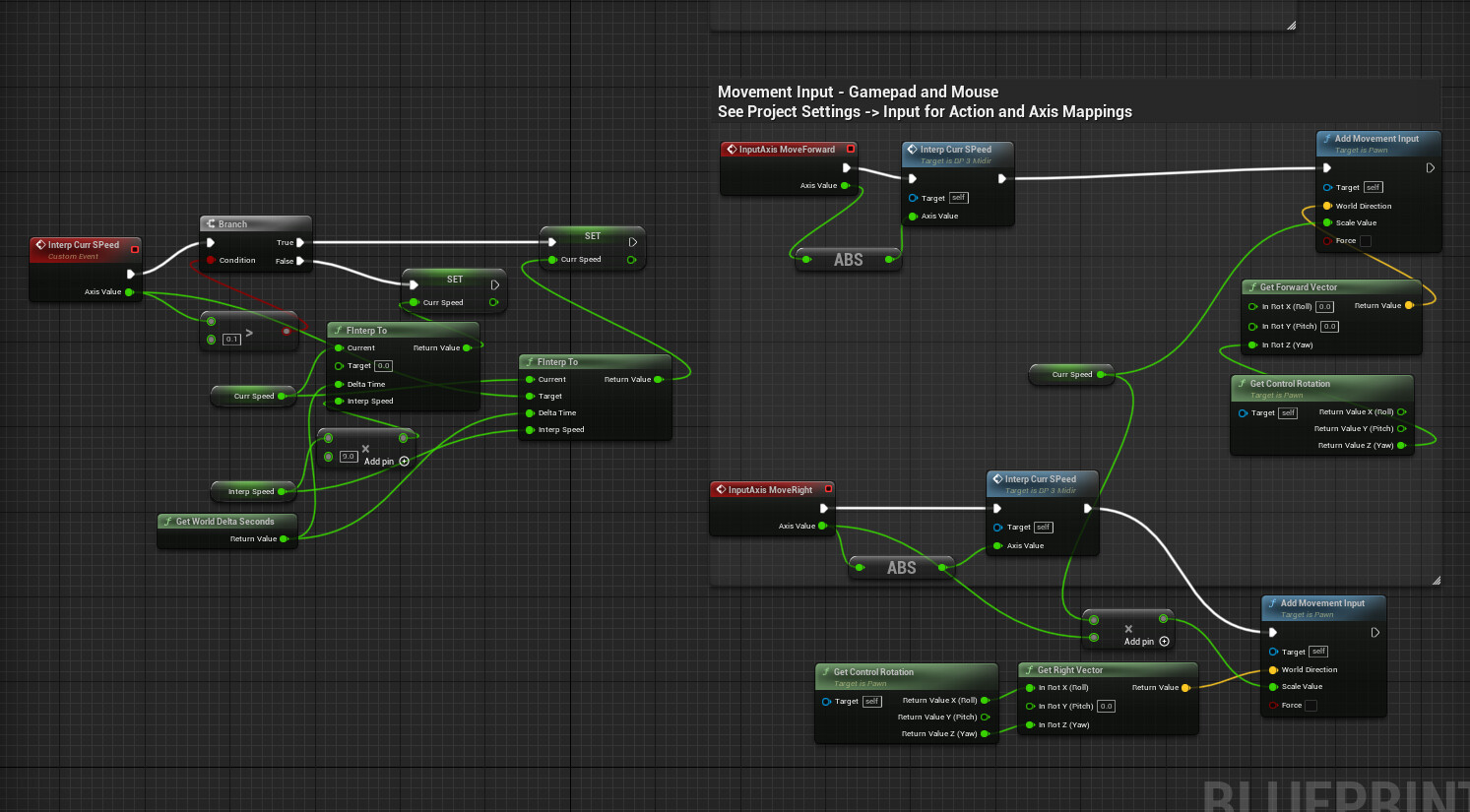Click the red indicator on InputAxis MoveForward
This screenshot has height=812, width=1470.
point(850,149)
